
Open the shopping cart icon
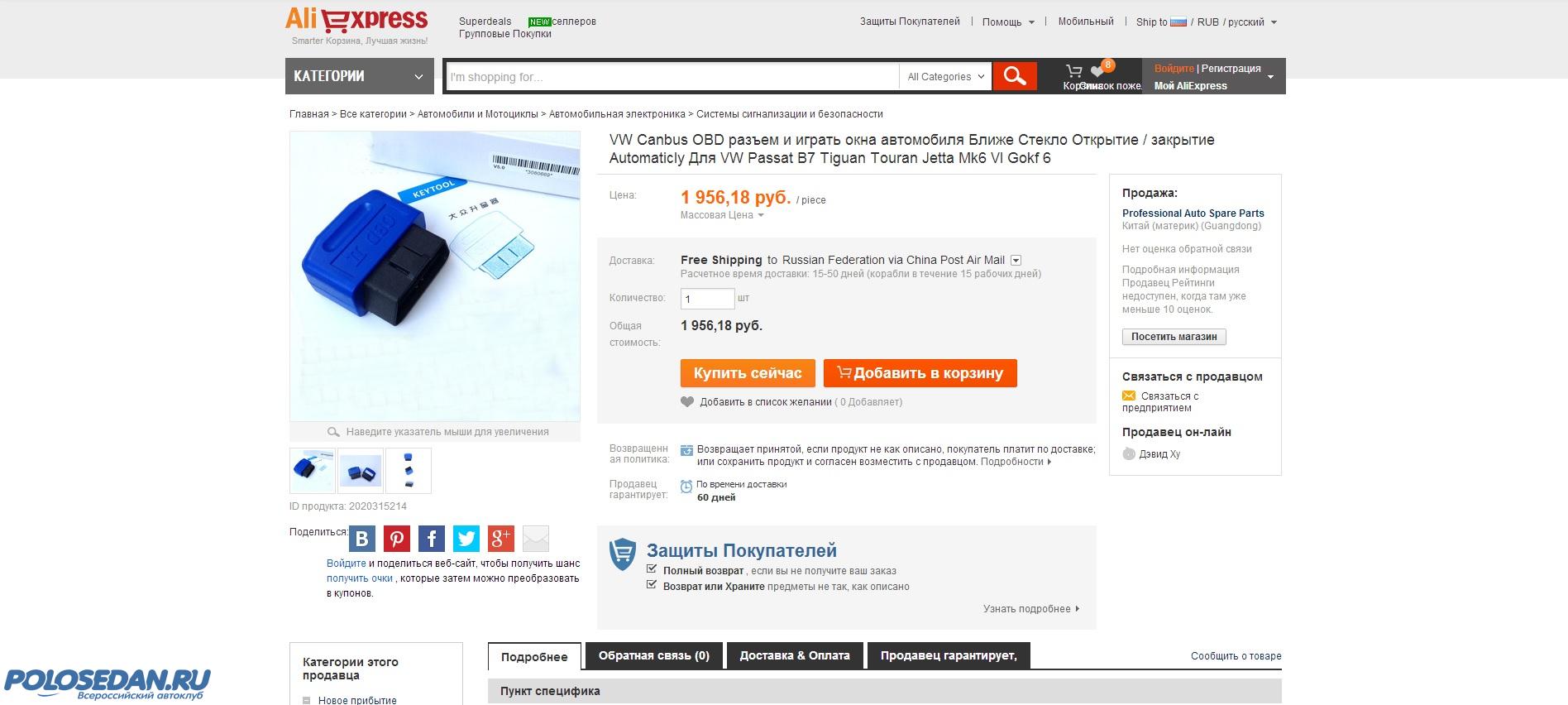1073,71
